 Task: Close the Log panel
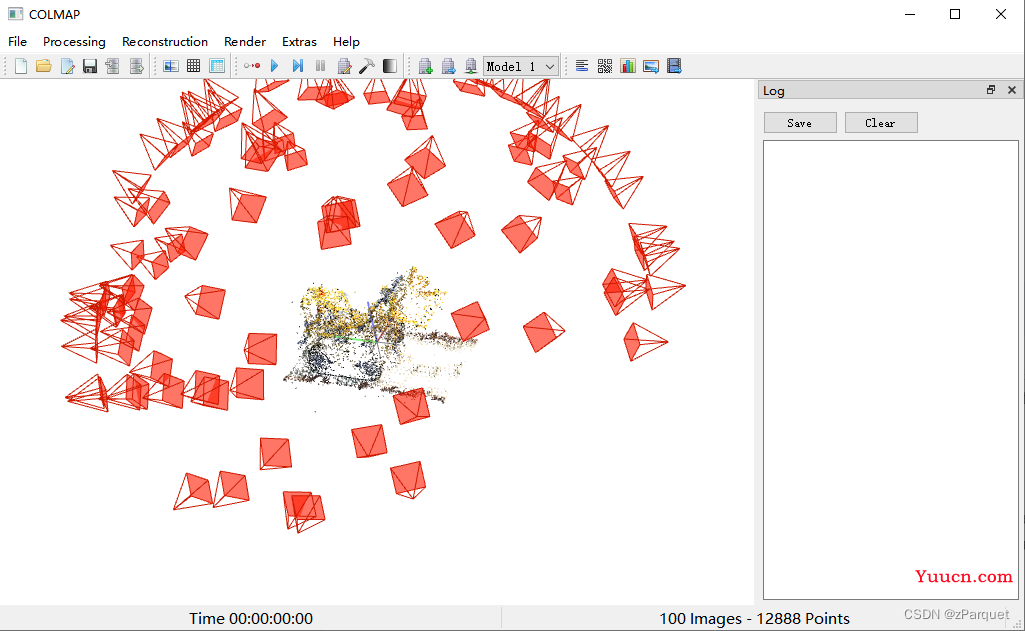click(1012, 90)
